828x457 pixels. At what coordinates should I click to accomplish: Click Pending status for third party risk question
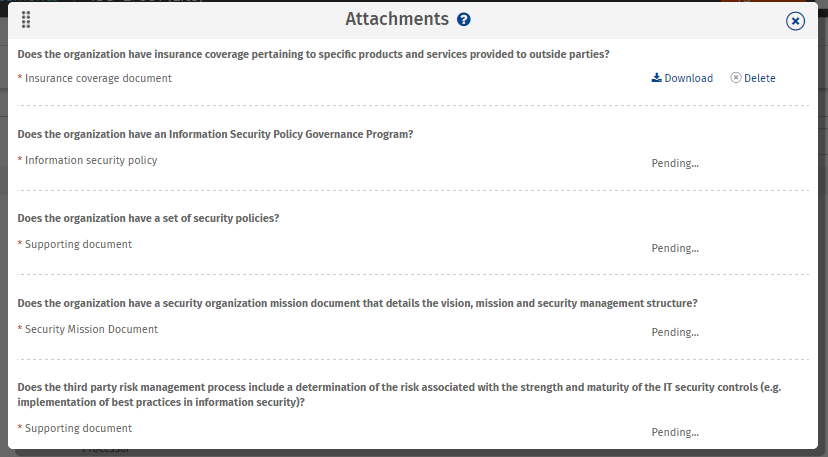[675, 432]
